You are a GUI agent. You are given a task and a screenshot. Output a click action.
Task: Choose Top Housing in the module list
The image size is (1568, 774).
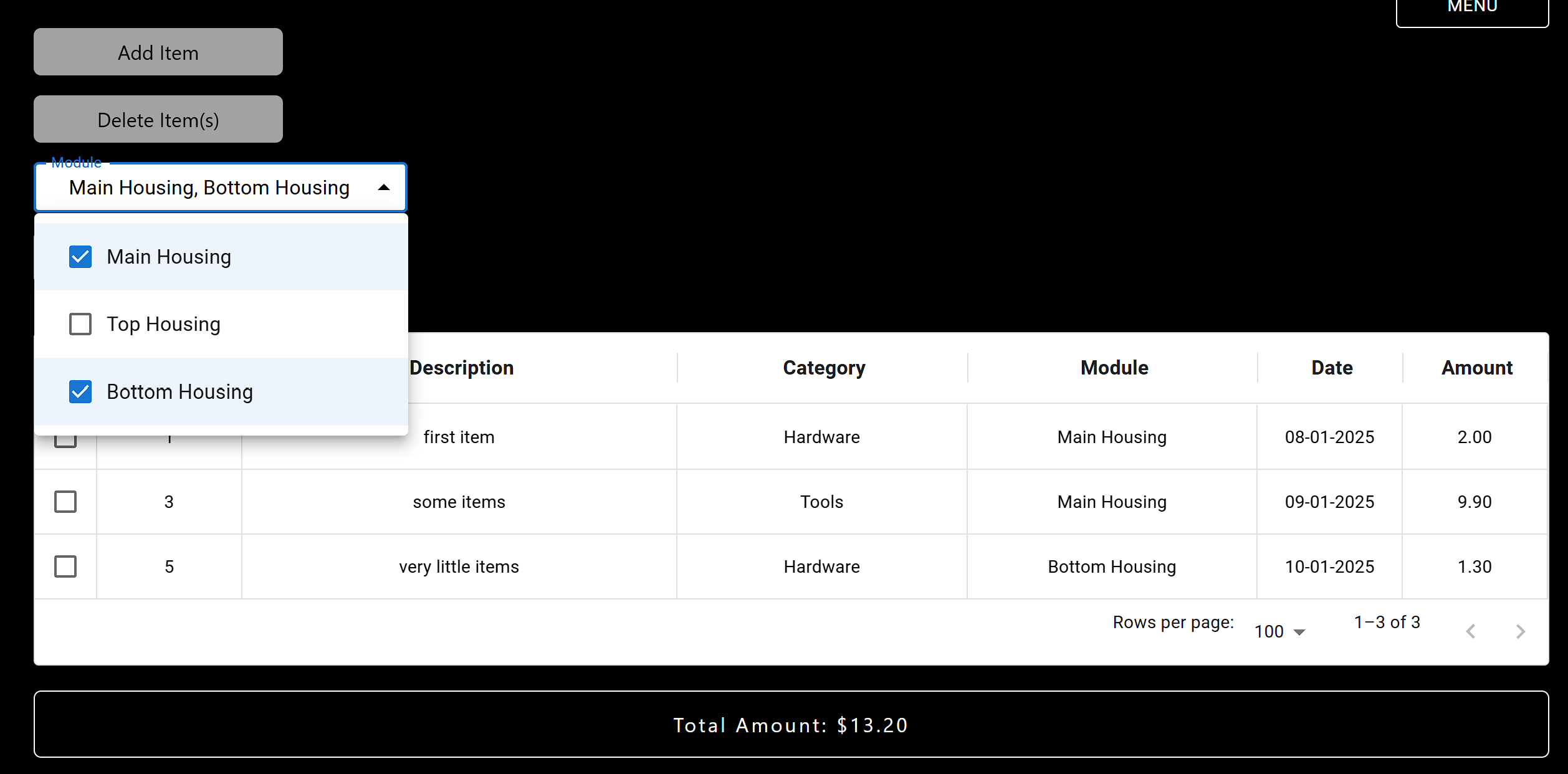[x=221, y=324]
